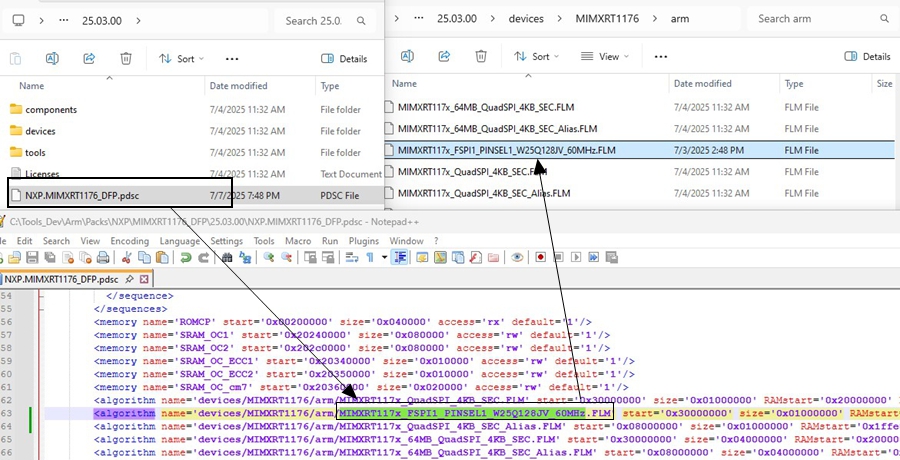This screenshot has width=900, height=460.
Task: Expand chevron after 25.03.00 in left breadcrumb
Action: [138, 21]
